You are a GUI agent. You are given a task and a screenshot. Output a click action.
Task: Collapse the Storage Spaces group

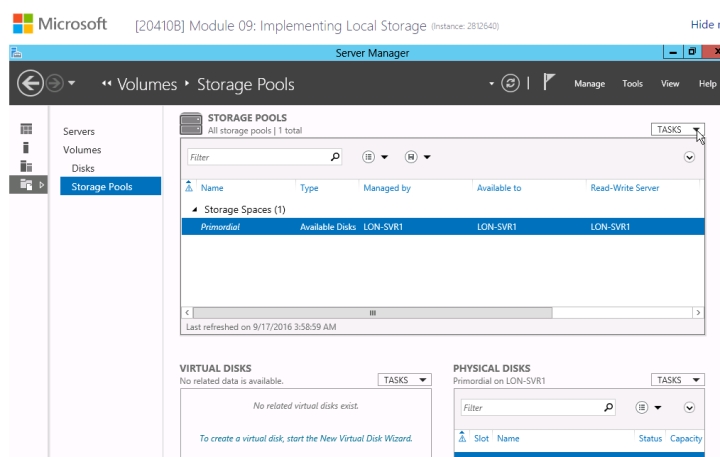[x=194, y=210]
